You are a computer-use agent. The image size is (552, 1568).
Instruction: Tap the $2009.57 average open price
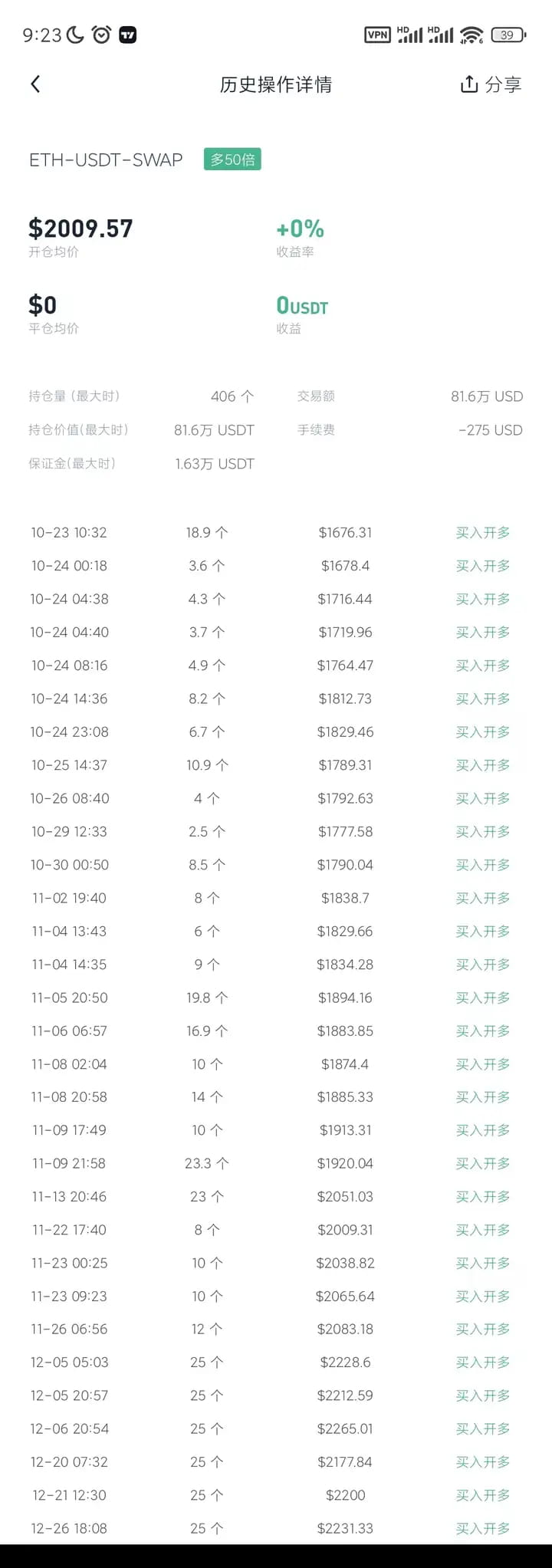tap(80, 228)
